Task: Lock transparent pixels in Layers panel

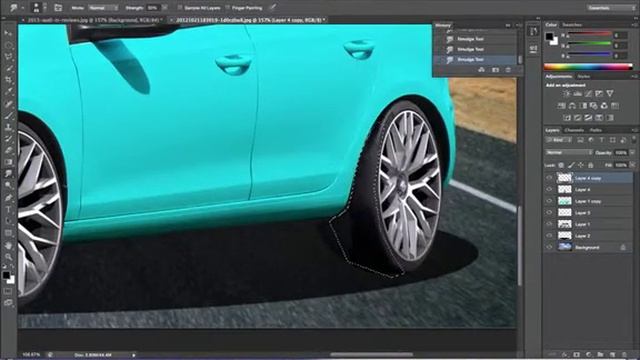Action: click(x=562, y=165)
